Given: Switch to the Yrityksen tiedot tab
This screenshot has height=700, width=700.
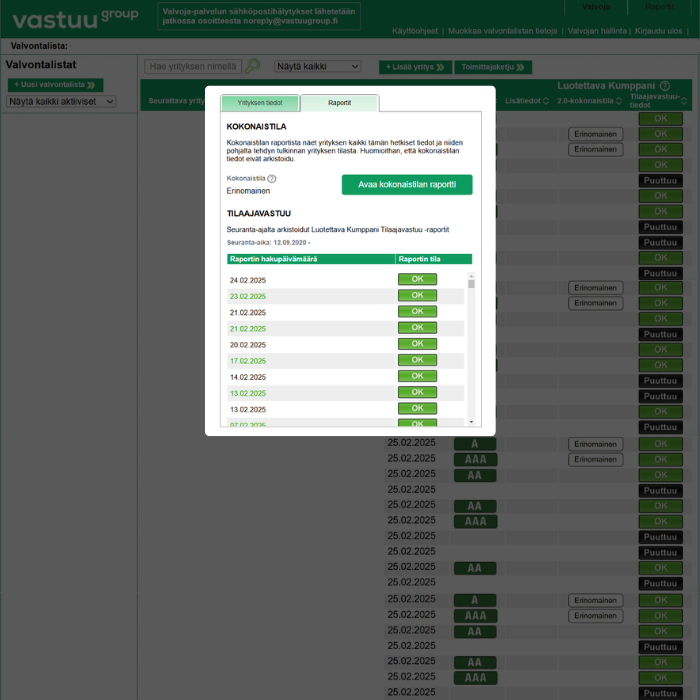Looking at the screenshot, I should [x=259, y=103].
